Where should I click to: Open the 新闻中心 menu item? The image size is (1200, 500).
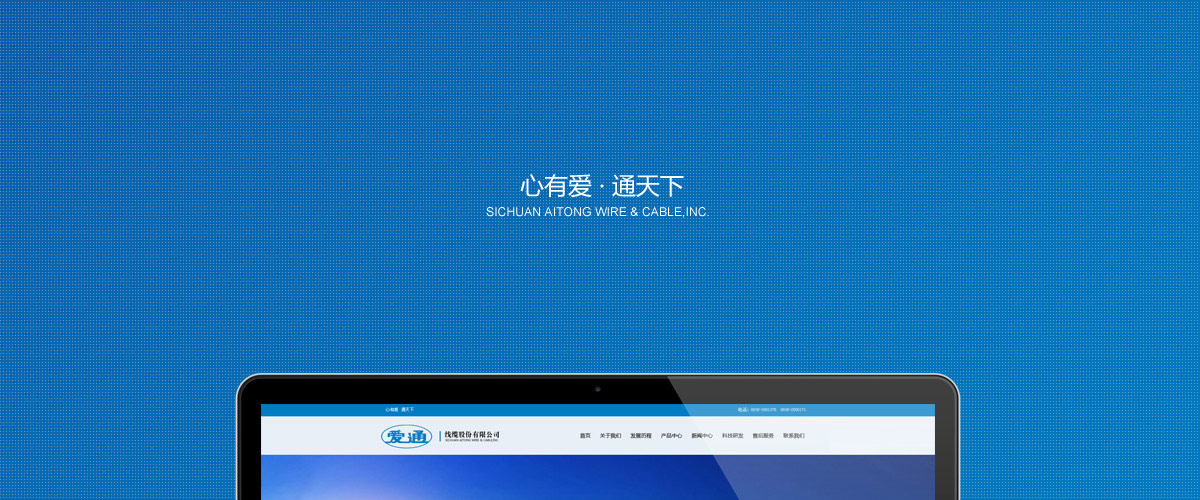tap(702, 436)
